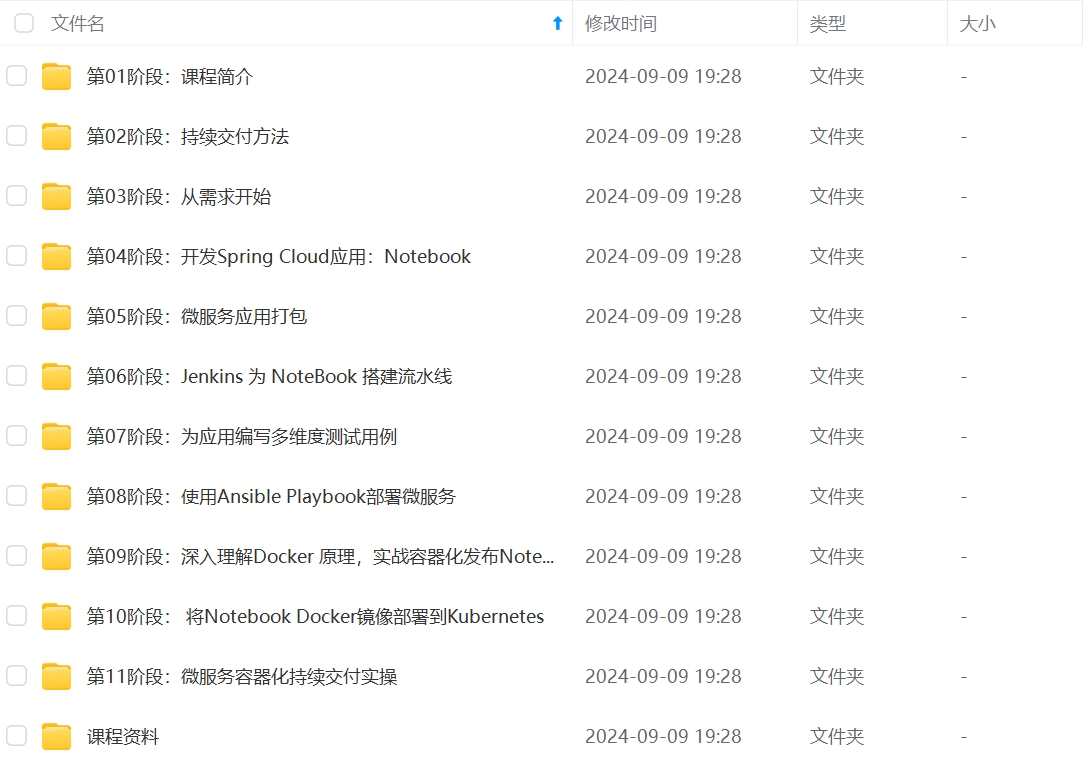This screenshot has width=1083, height=768.
Task: Check the box for 课程资料 folder
Action: 17,736
